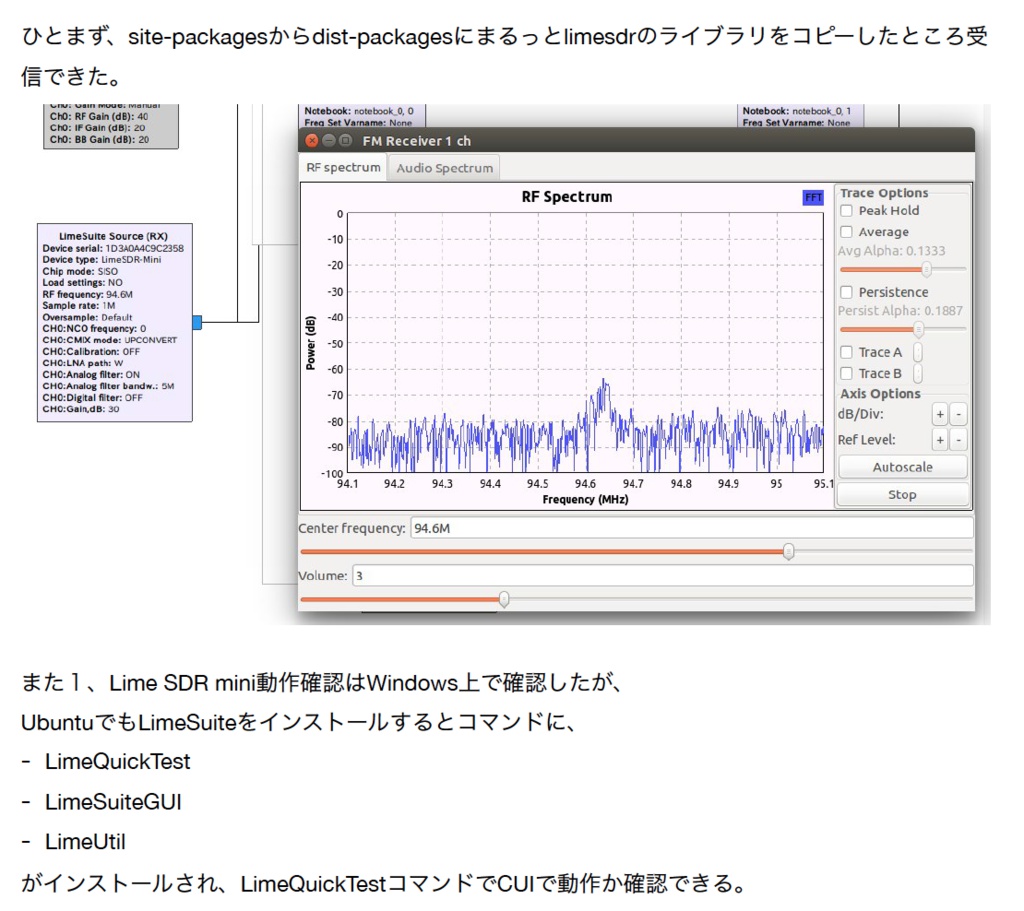Image resolution: width=1024 pixels, height=911 pixels.
Task: Click the blue output port of LimeSuite Source
Action: point(197,322)
